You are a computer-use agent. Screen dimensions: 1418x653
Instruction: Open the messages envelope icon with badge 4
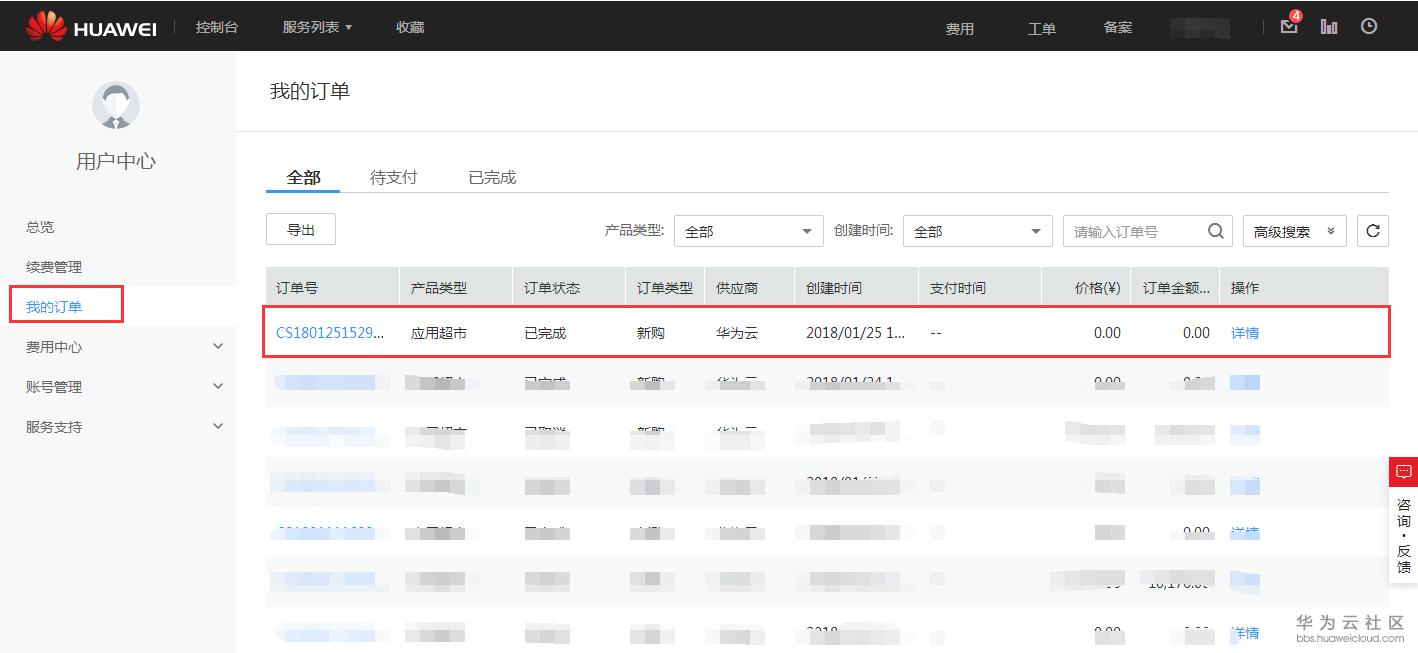(1288, 26)
